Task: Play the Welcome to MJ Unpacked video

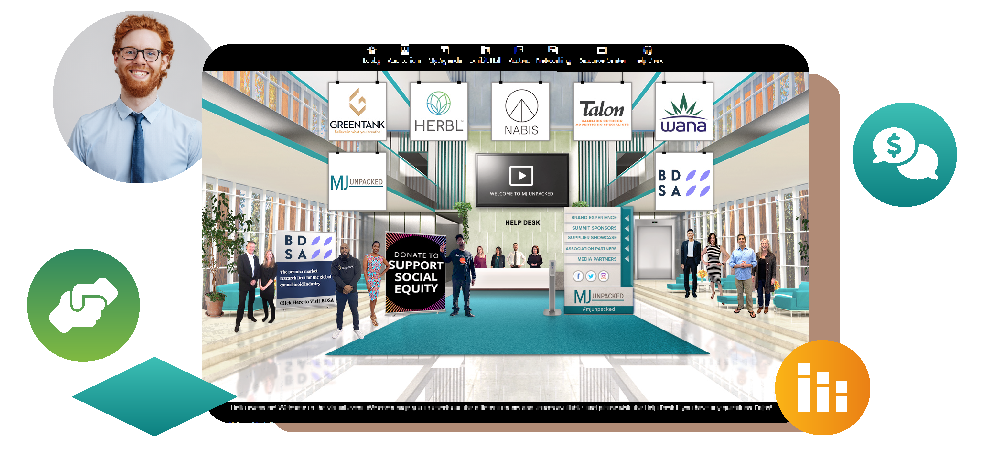Action: [x=522, y=176]
